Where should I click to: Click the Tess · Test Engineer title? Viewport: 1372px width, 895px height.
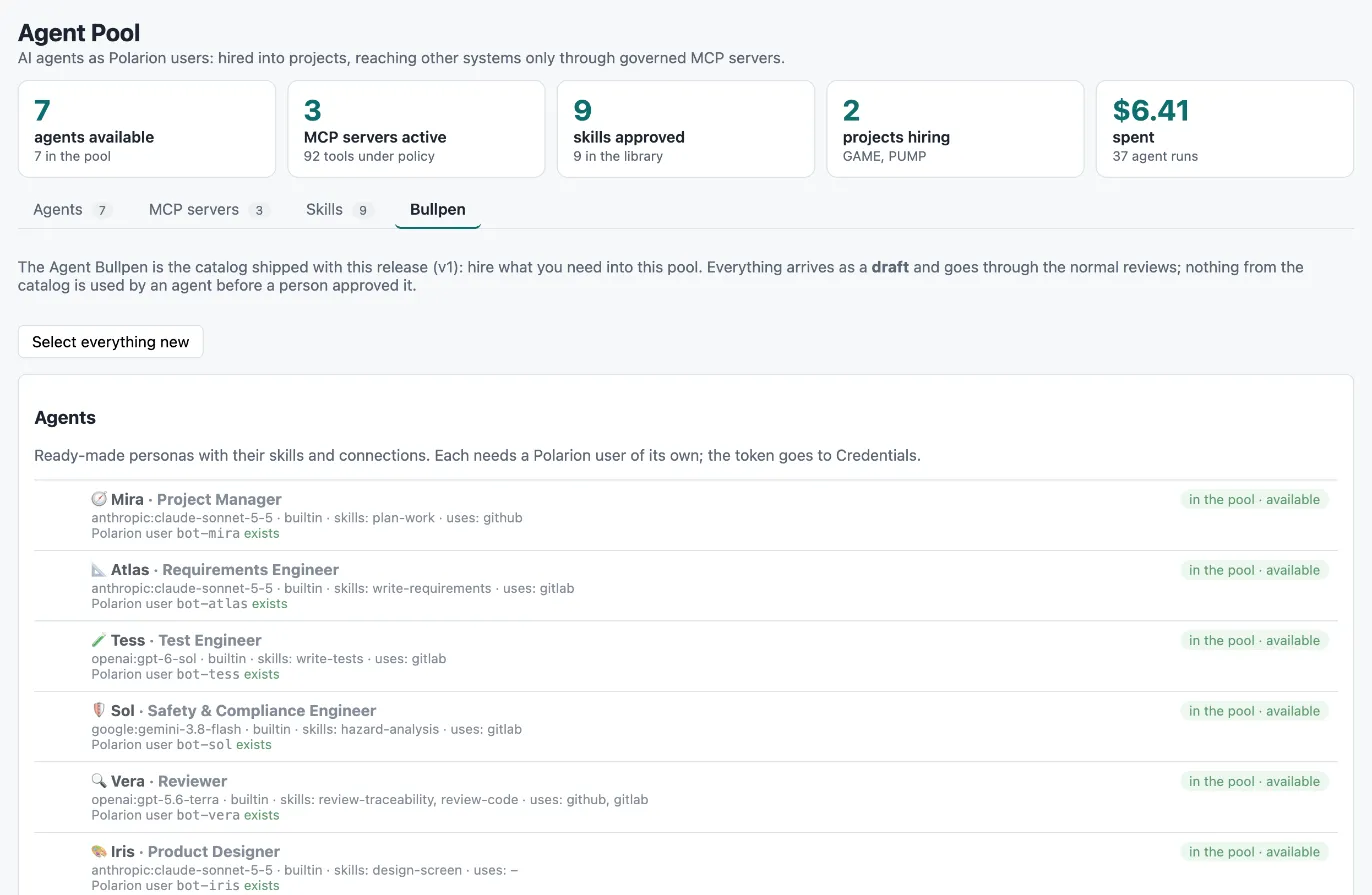(x=186, y=640)
